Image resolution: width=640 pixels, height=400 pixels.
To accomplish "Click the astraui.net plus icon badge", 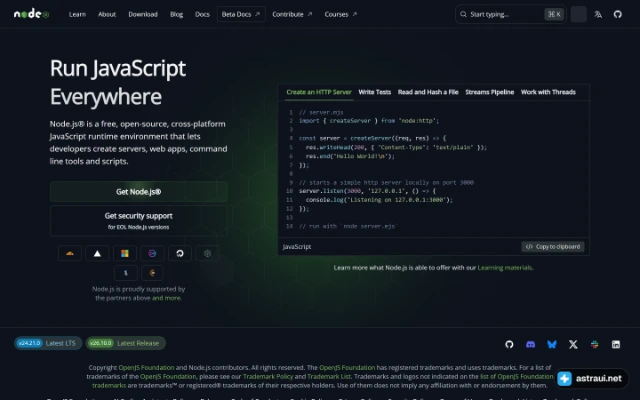I will click(565, 378).
